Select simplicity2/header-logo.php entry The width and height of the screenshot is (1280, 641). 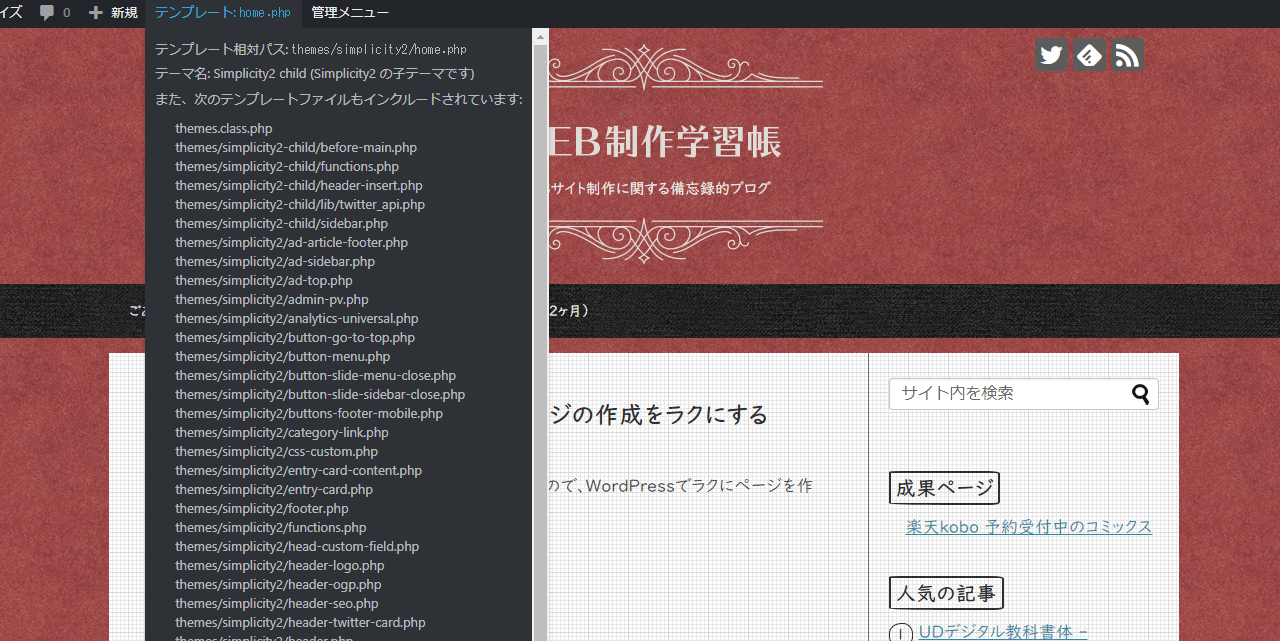pos(280,565)
